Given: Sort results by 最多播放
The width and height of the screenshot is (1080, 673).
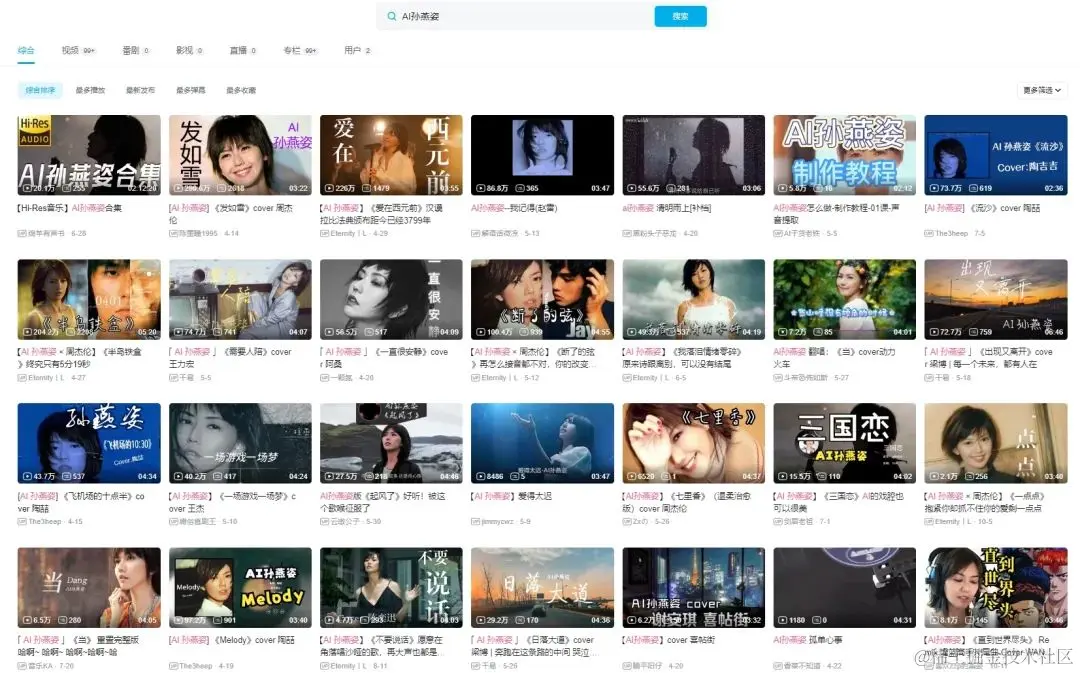Looking at the screenshot, I should point(90,90).
